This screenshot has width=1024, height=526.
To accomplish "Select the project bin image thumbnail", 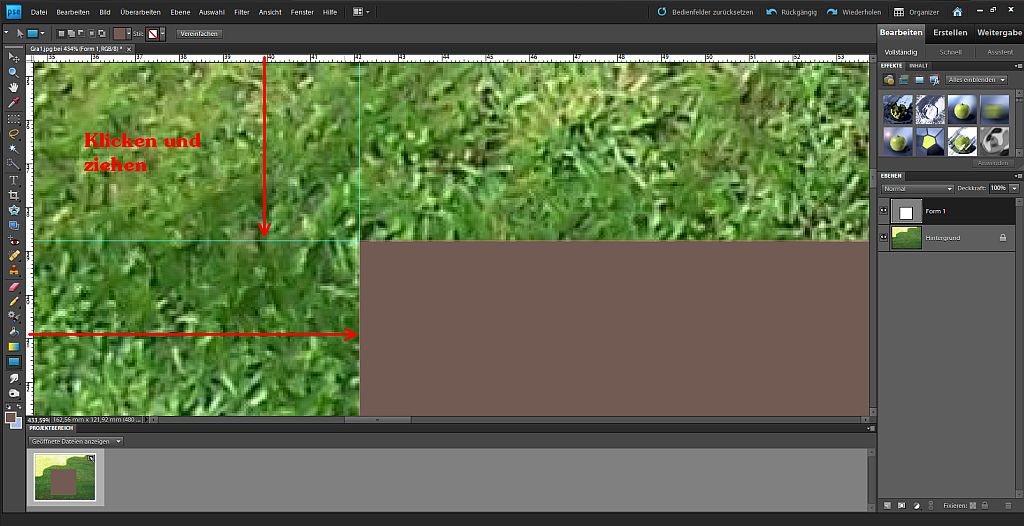I will point(65,477).
